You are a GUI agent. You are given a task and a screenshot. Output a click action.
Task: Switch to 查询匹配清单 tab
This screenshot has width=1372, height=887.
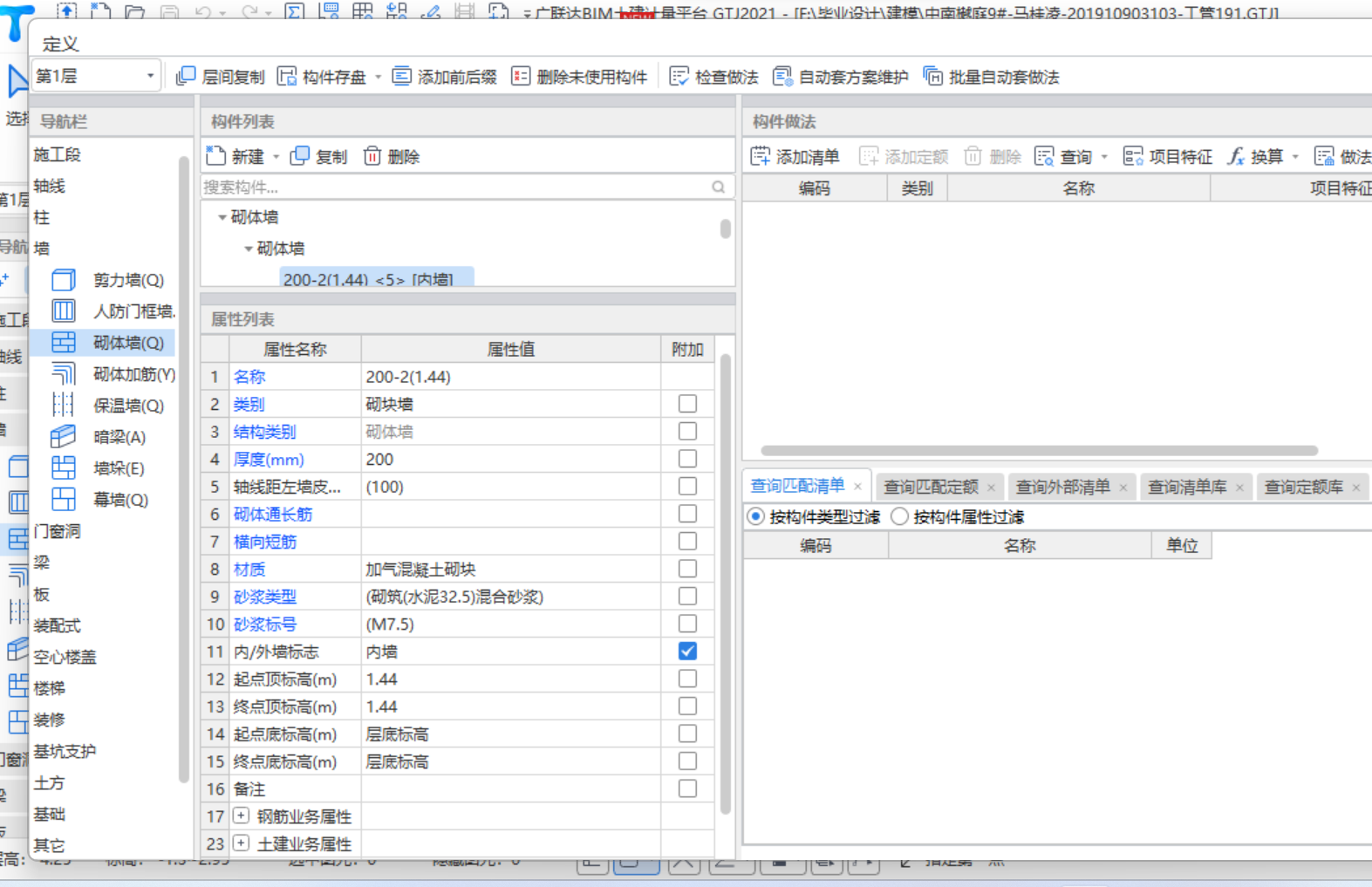797,486
